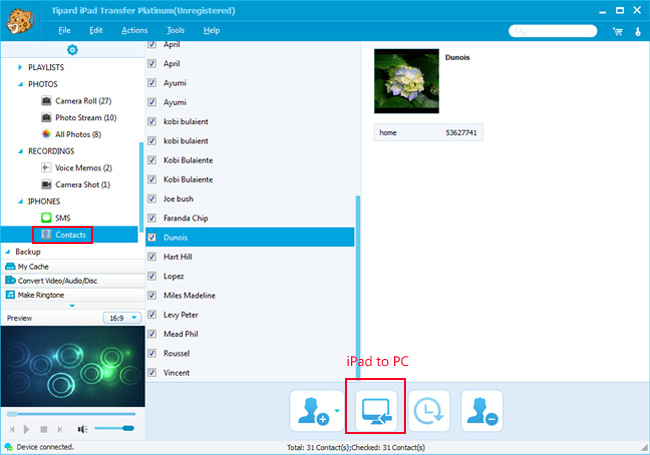Click the previous track button in preview
This screenshot has width=650, height=455.
click(12, 429)
